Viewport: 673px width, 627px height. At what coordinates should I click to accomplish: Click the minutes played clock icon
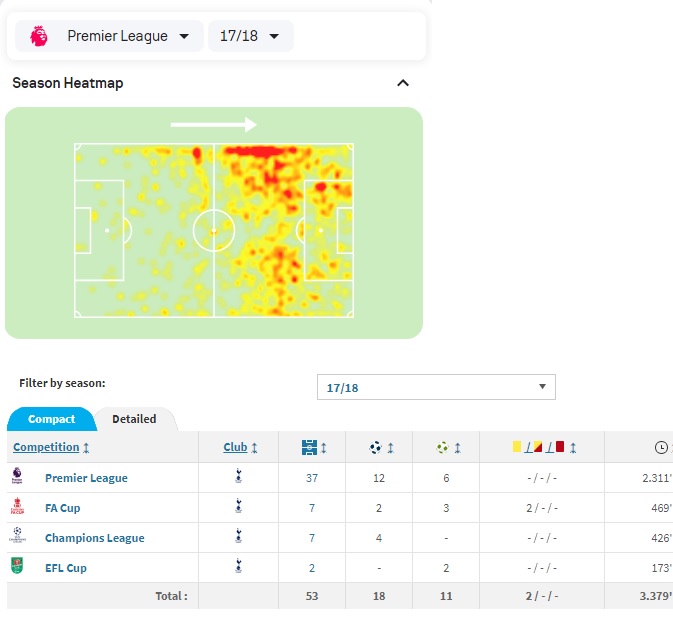(x=661, y=448)
